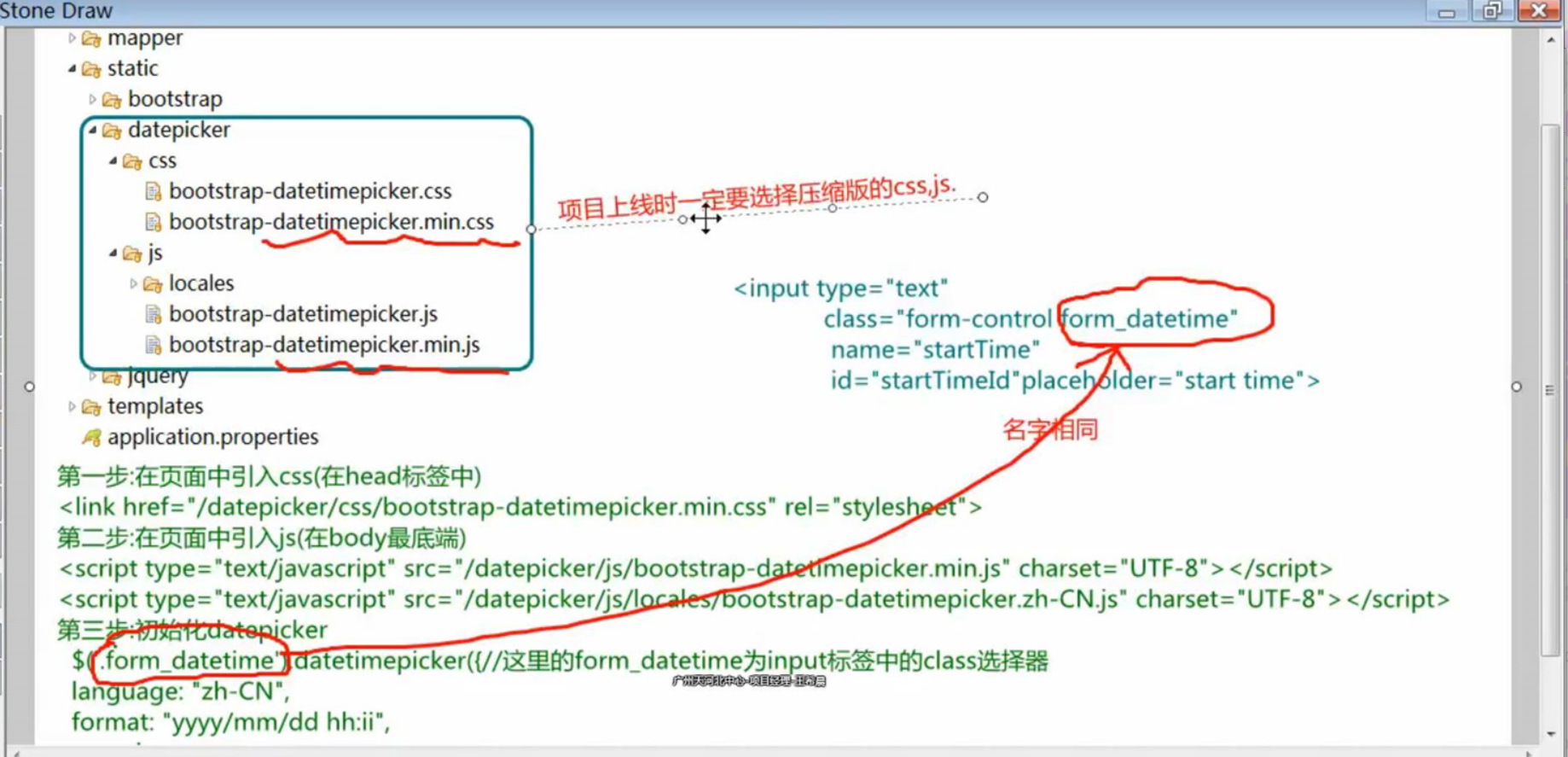Collapse the static folder arrow
Image resolution: width=1568 pixels, height=757 pixels.
(x=72, y=68)
